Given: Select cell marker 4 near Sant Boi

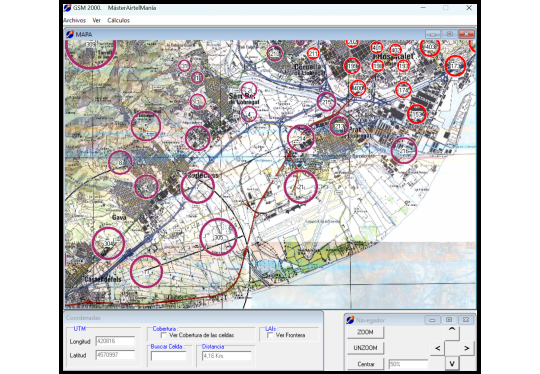Looking at the screenshot, I should click(x=249, y=114).
